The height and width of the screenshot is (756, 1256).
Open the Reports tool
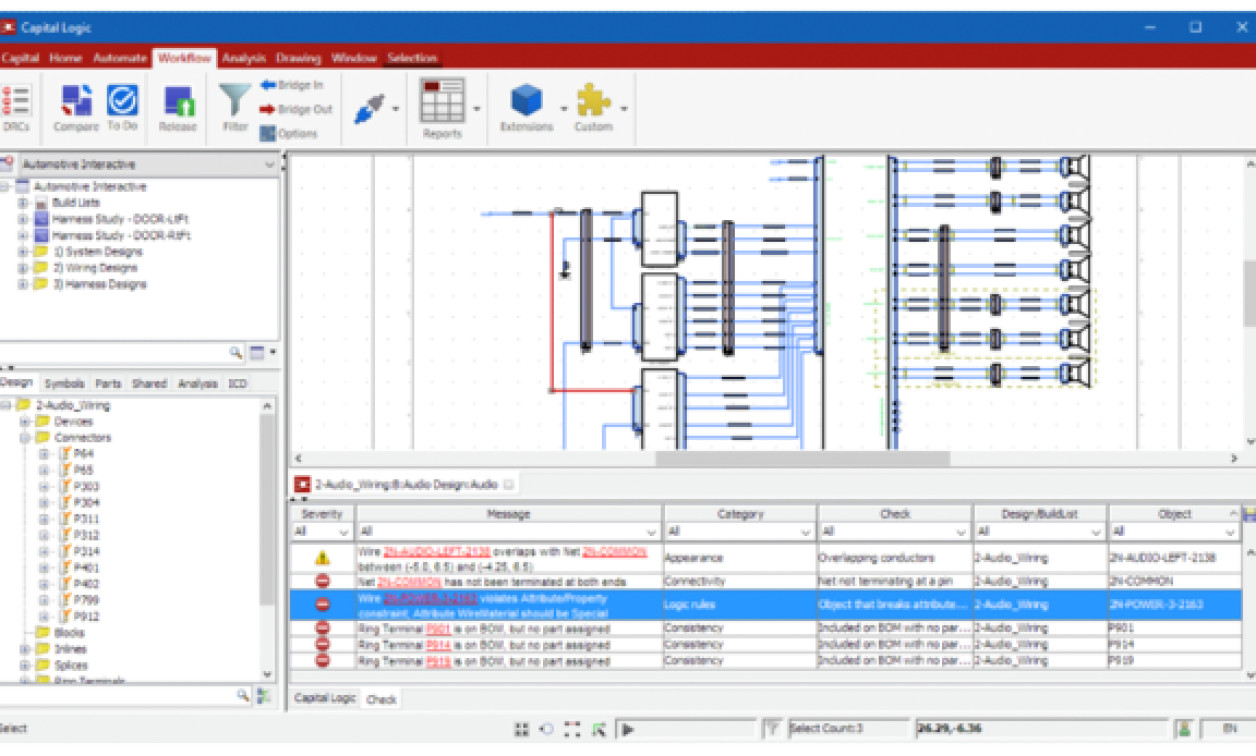tap(441, 104)
